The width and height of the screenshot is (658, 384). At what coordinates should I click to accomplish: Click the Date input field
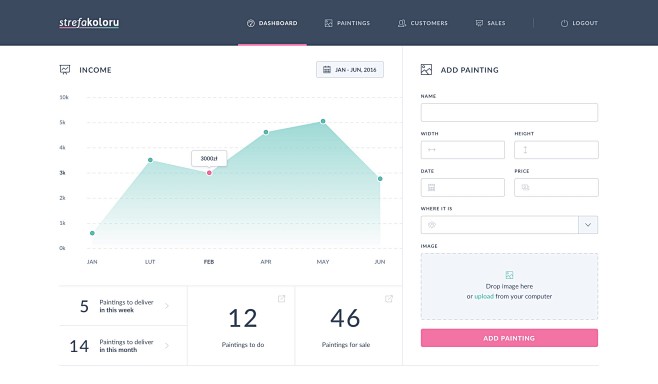[463, 187]
